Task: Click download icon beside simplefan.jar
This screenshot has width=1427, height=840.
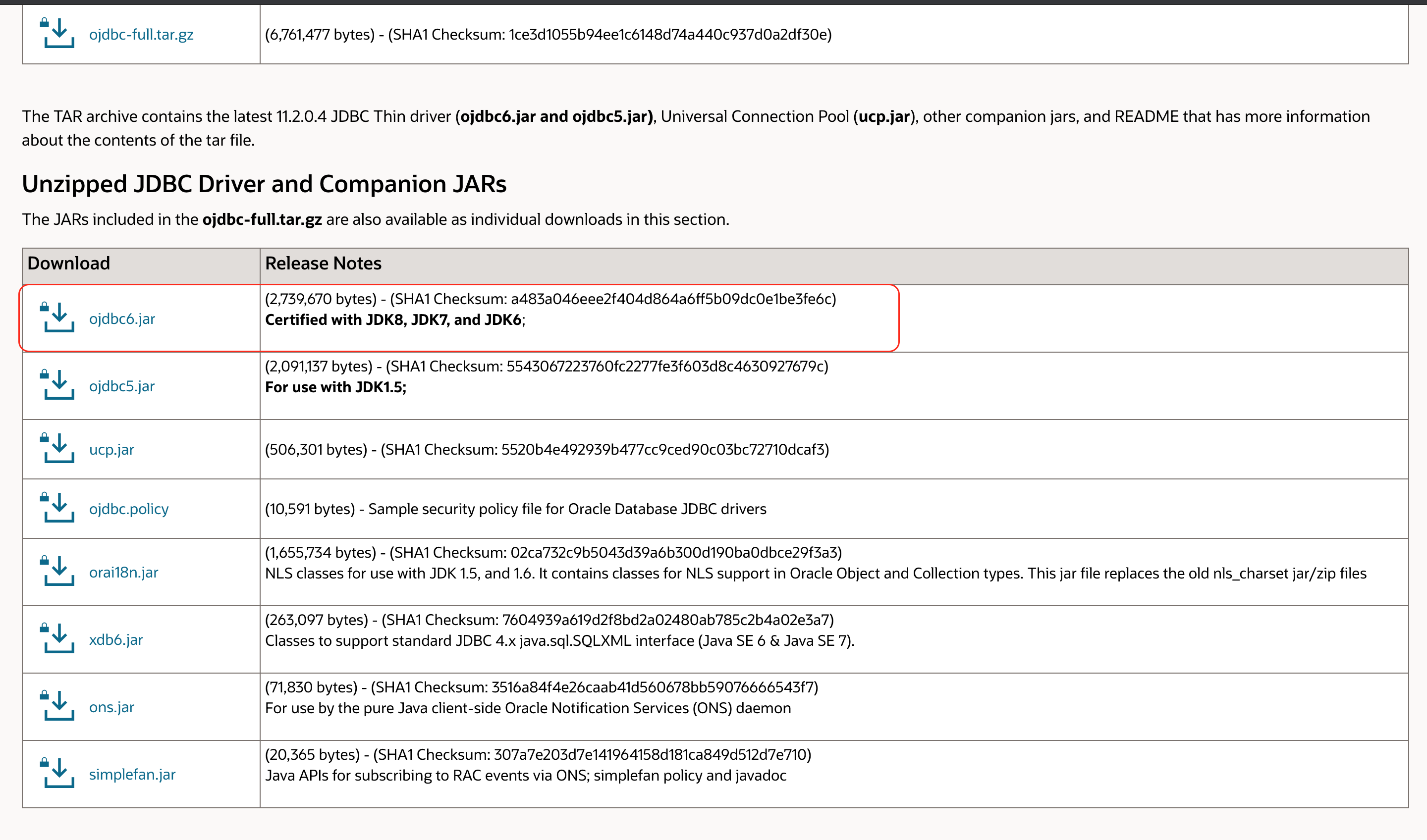Action: tap(58, 773)
